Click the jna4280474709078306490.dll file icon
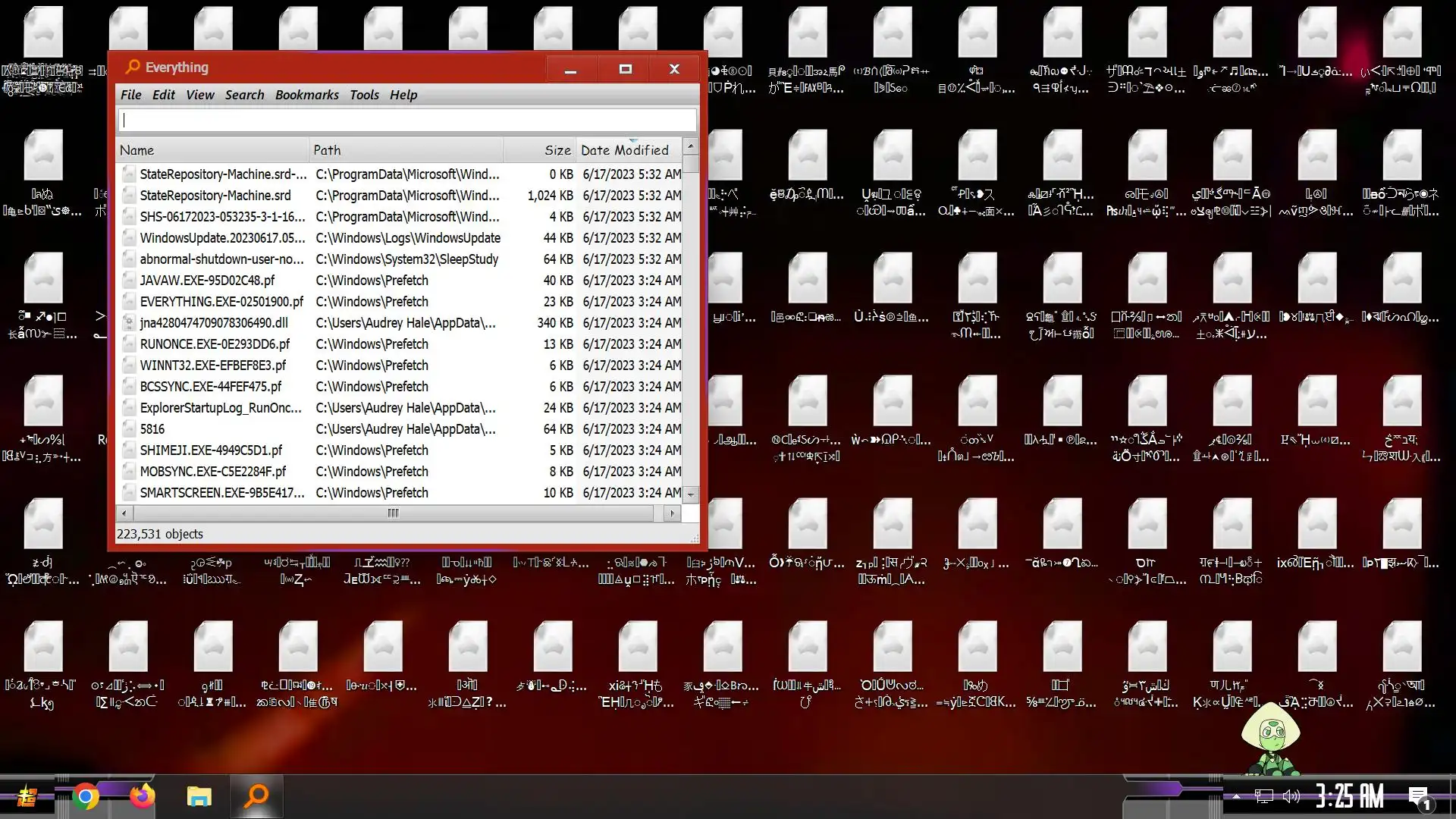 tap(129, 323)
